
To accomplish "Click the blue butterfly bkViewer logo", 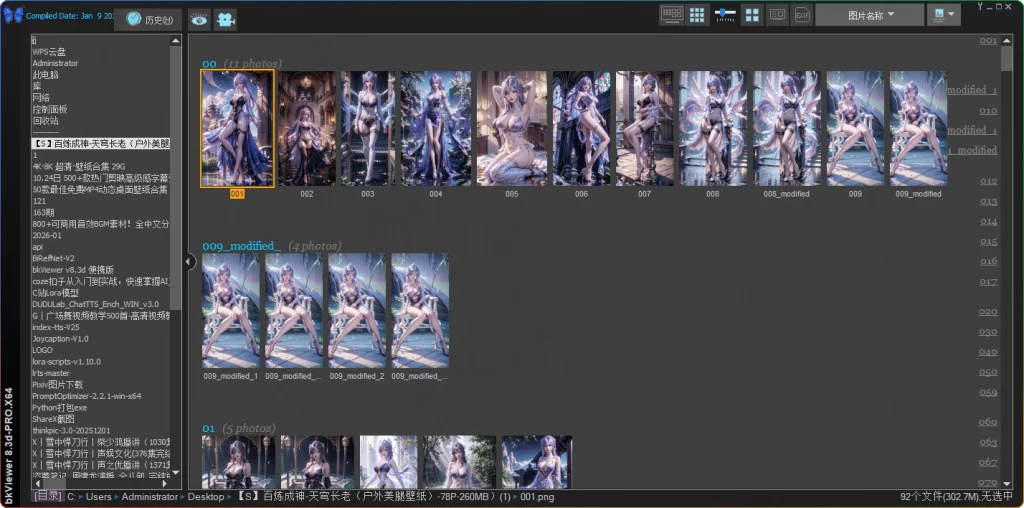I will (x=13, y=15).
